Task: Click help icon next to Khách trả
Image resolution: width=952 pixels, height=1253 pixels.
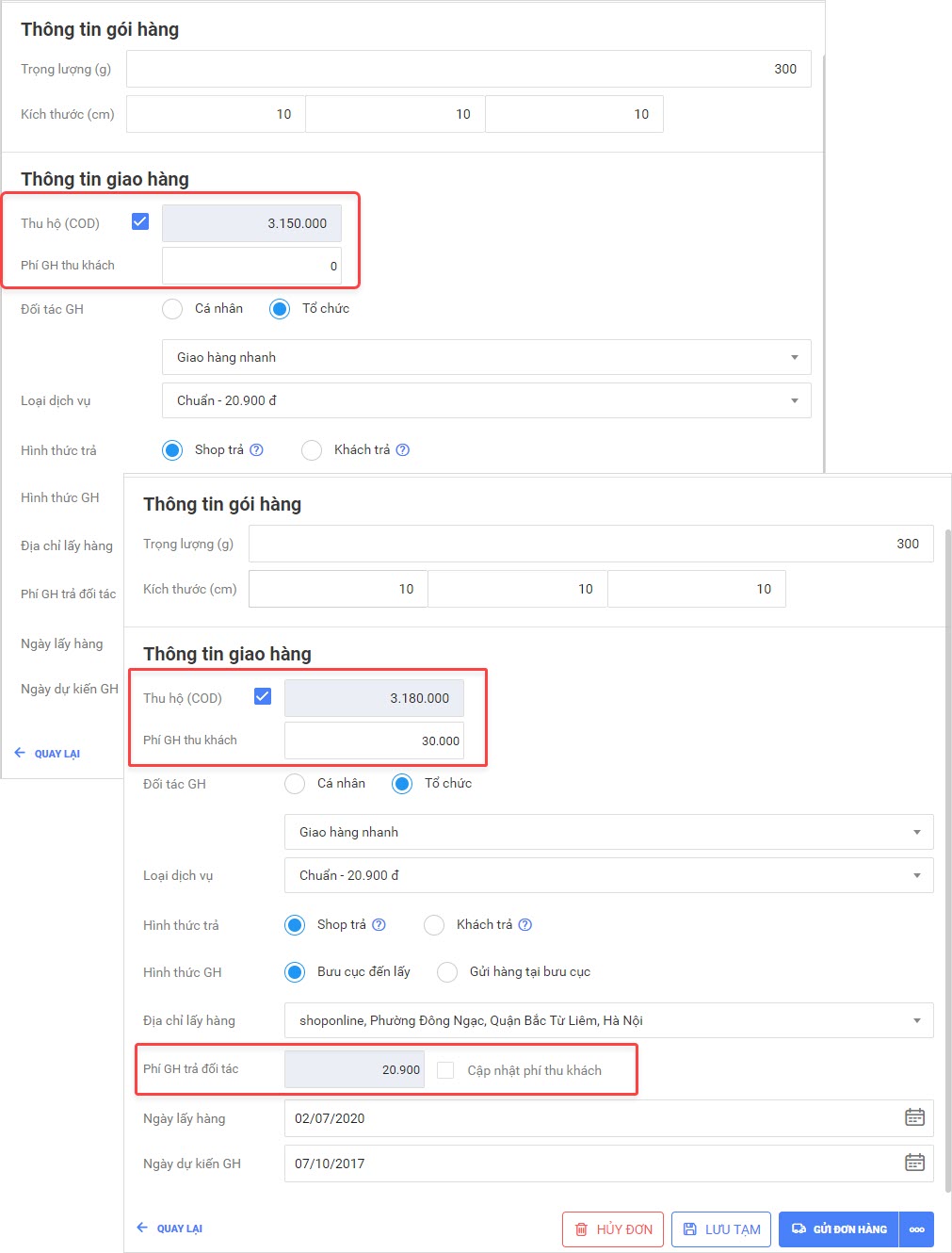Action: click(x=525, y=925)
